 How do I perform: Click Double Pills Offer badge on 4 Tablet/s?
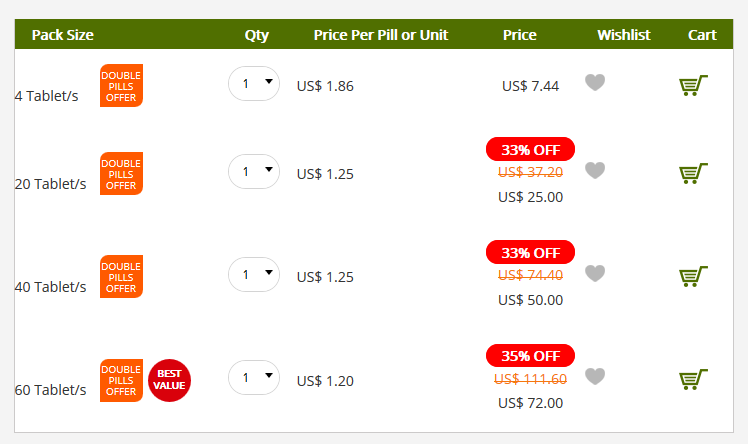point(121,86)
